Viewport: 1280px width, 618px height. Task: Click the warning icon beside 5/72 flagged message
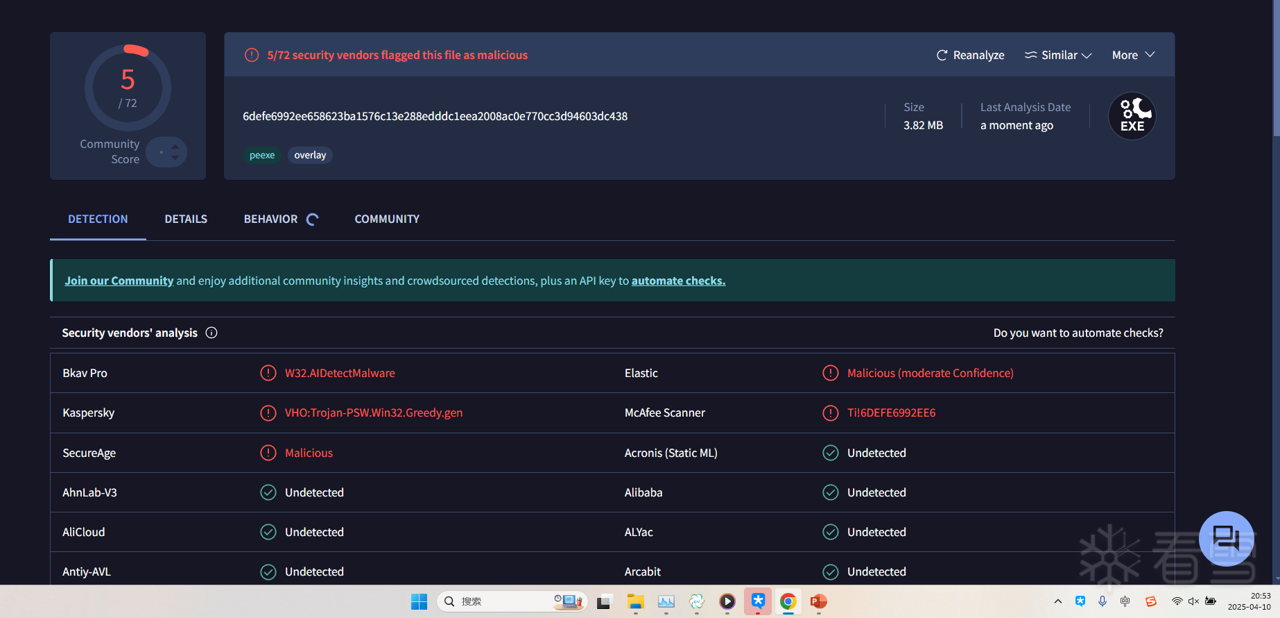click(252, 55)
